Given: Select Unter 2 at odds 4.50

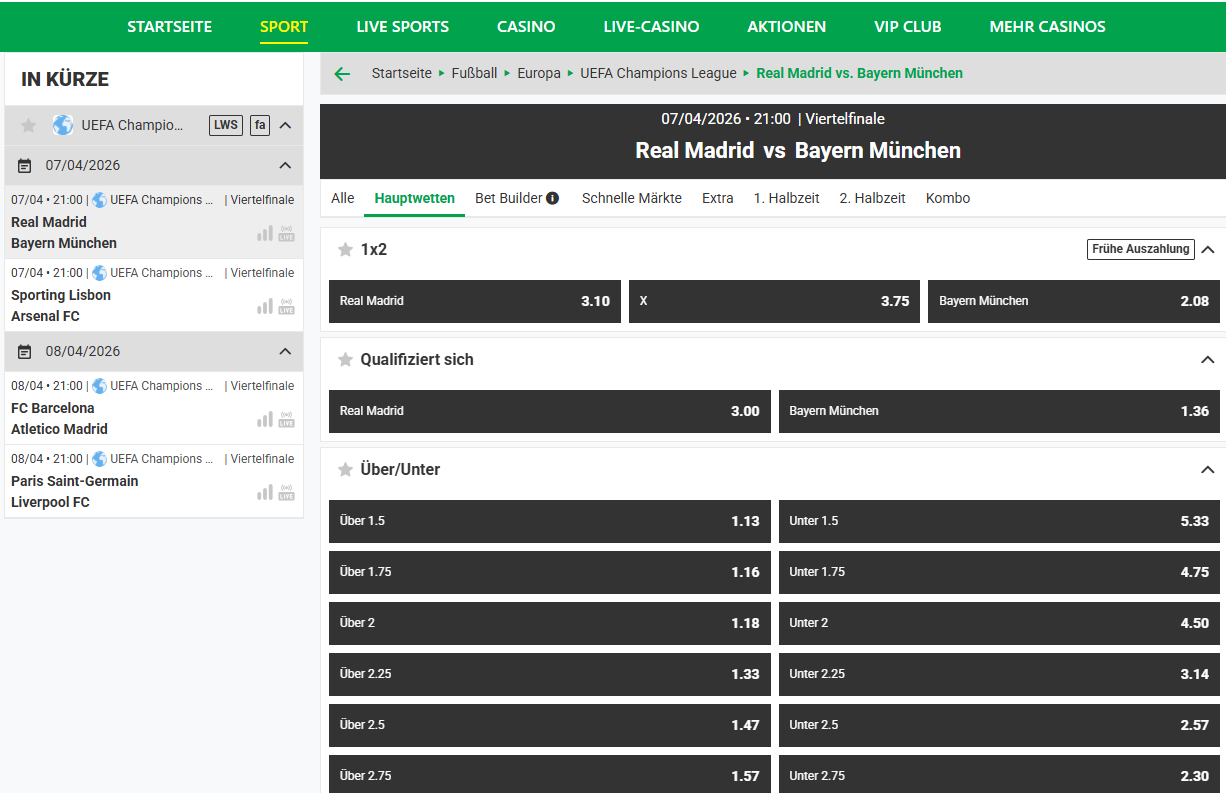Looking at the screenshot, I should click(999, 623).
